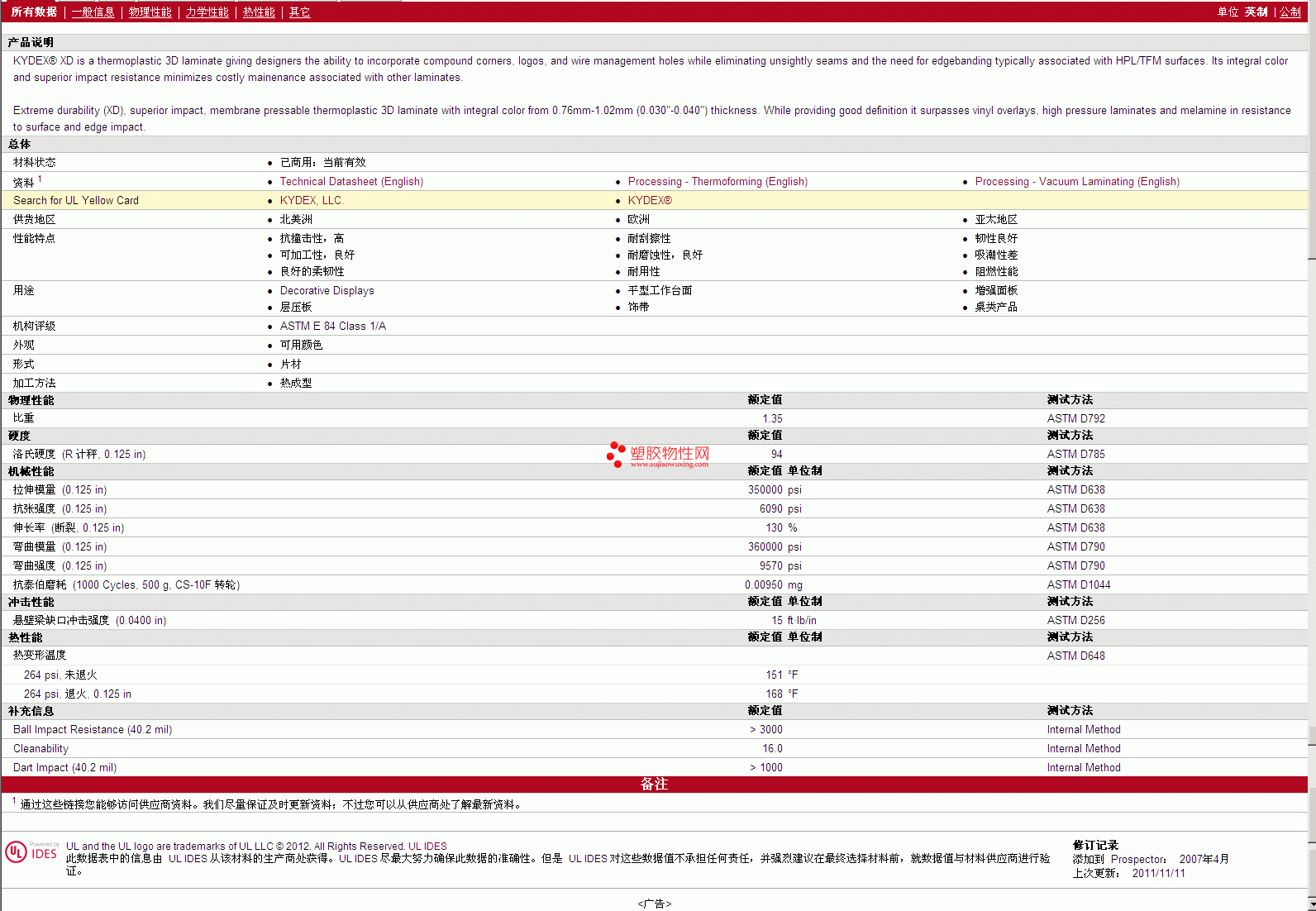1316x911 pixels.
Task: Switch units to 英制
Action: [x=1256, y=12]
